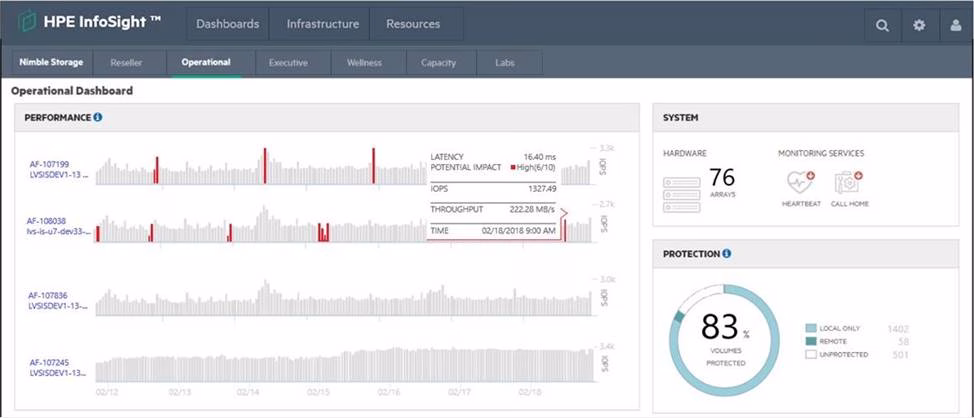Select the Wellness tab
This screenshot has width=974, height=418.
coord(364,62)
